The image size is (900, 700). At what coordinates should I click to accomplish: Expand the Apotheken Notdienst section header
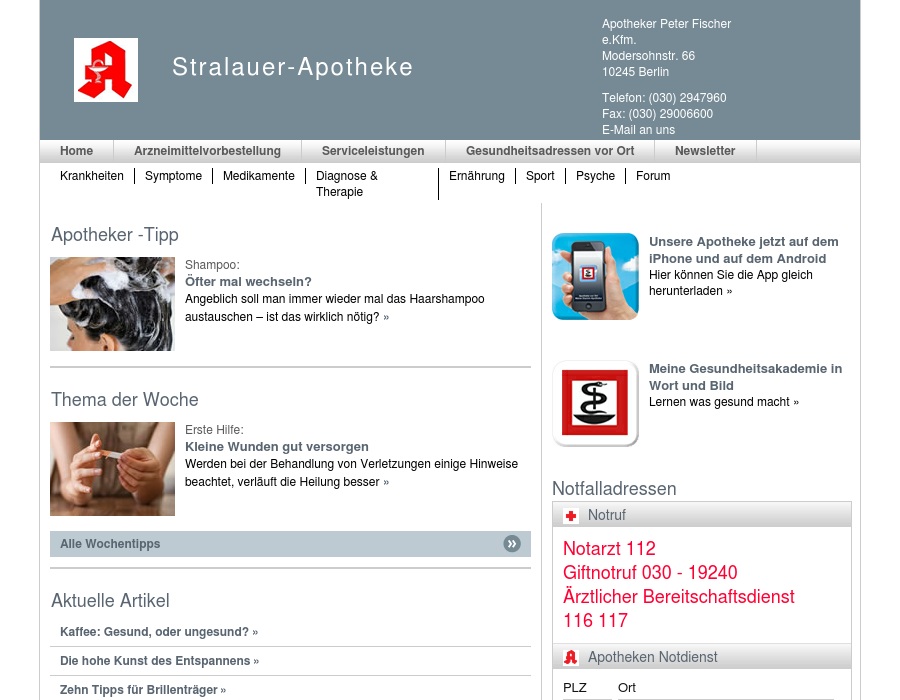tap(700, 657)
